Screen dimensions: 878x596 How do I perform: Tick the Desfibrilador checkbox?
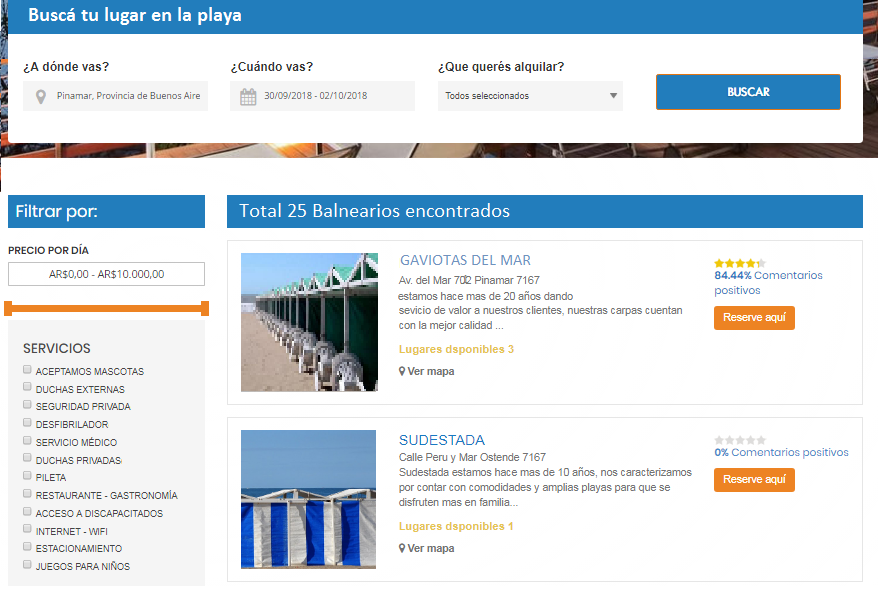coord(27,422)
